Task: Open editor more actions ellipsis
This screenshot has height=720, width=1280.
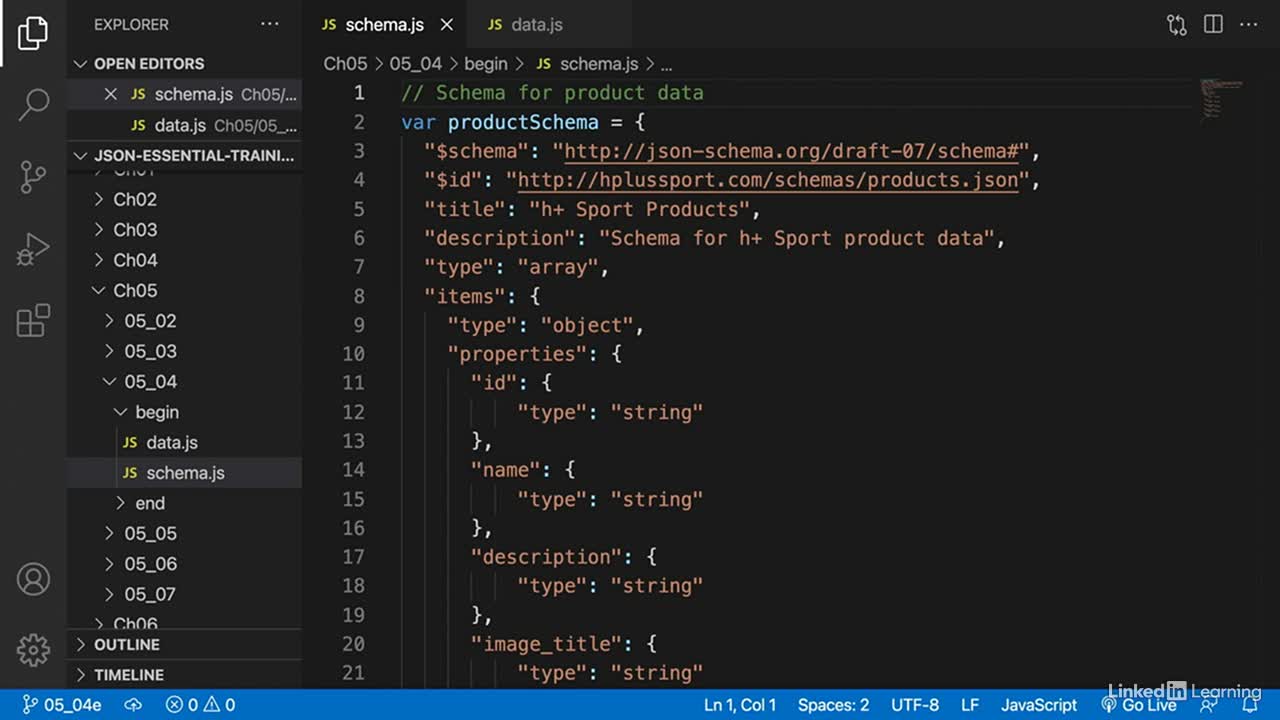Action: [1250, 25]
